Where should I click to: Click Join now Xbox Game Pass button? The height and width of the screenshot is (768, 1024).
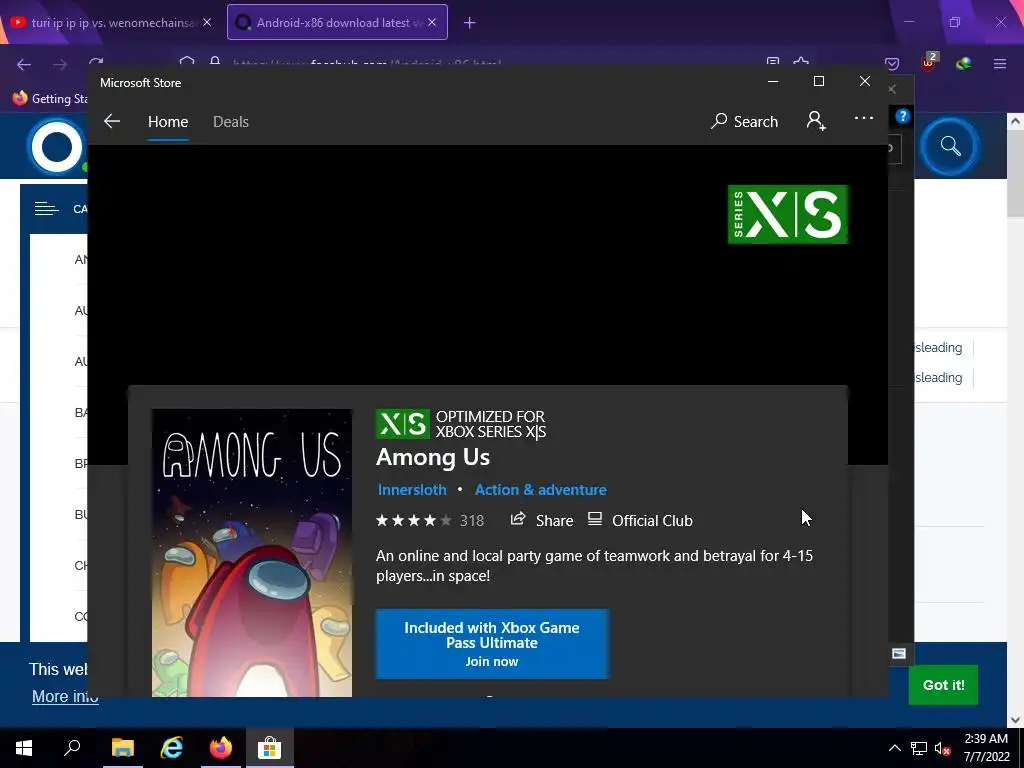coord(492,644)
